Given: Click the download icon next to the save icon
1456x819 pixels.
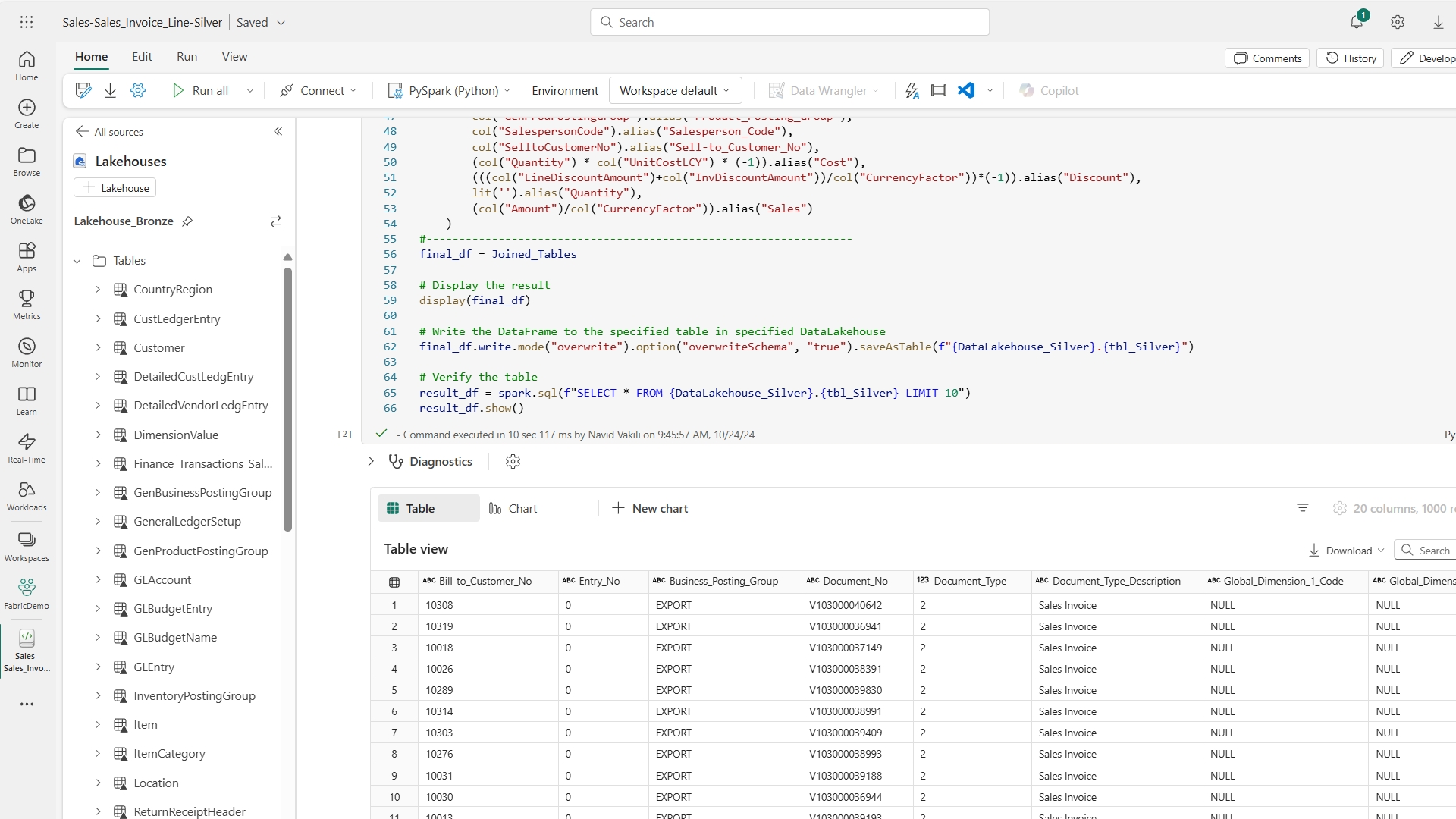Looking at the screenshot, I should 110,90.
